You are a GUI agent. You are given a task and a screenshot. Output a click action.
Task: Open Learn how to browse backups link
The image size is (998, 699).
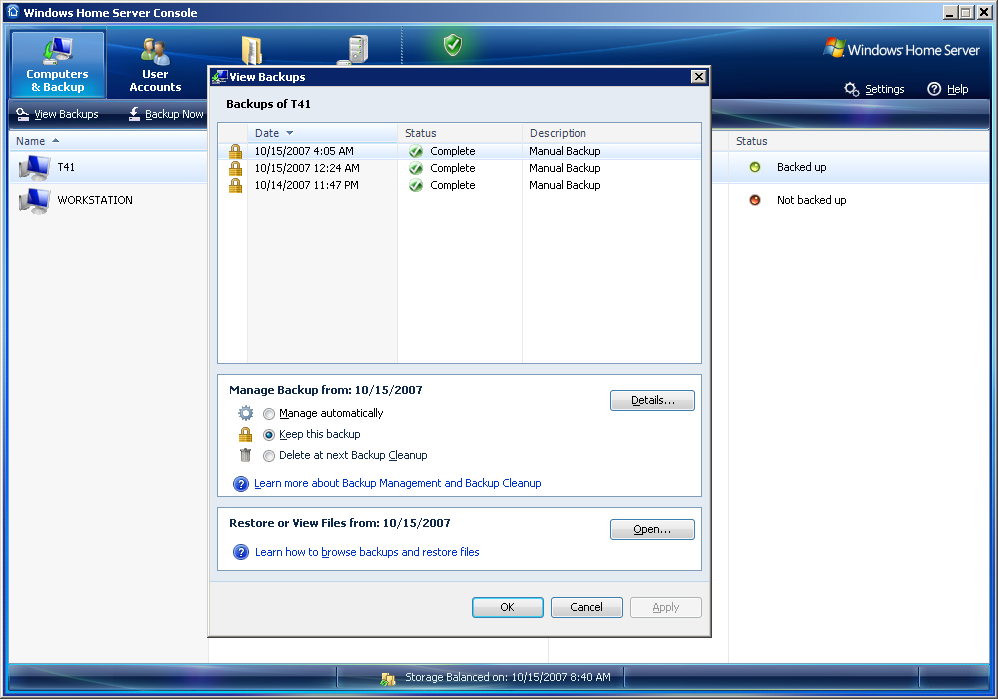click(x=367, y=552)
